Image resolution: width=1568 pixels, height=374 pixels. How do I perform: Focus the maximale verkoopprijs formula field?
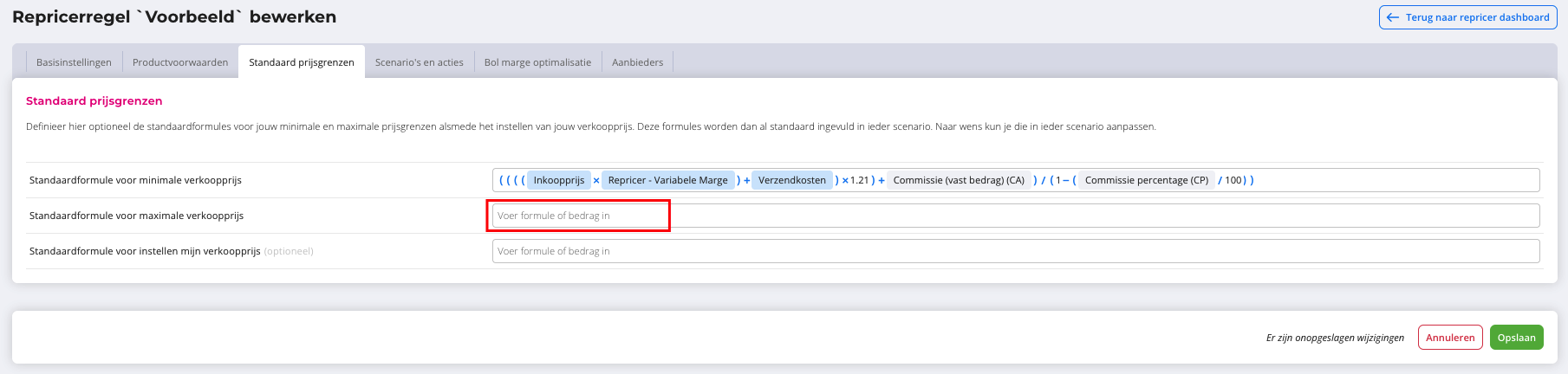coord(1015,216)
